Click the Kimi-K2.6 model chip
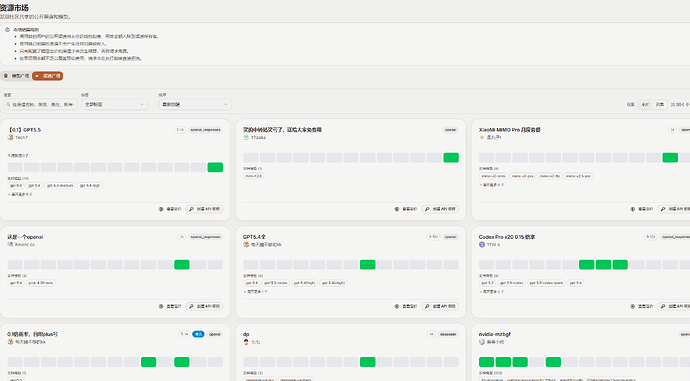The image size is (690, 381). [254, 176]
